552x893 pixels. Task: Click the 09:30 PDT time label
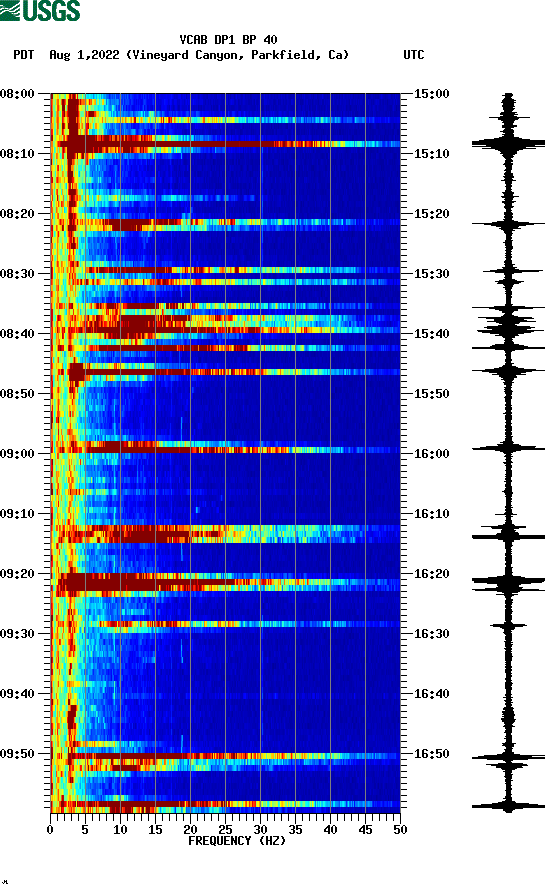(x=17, y=633)
